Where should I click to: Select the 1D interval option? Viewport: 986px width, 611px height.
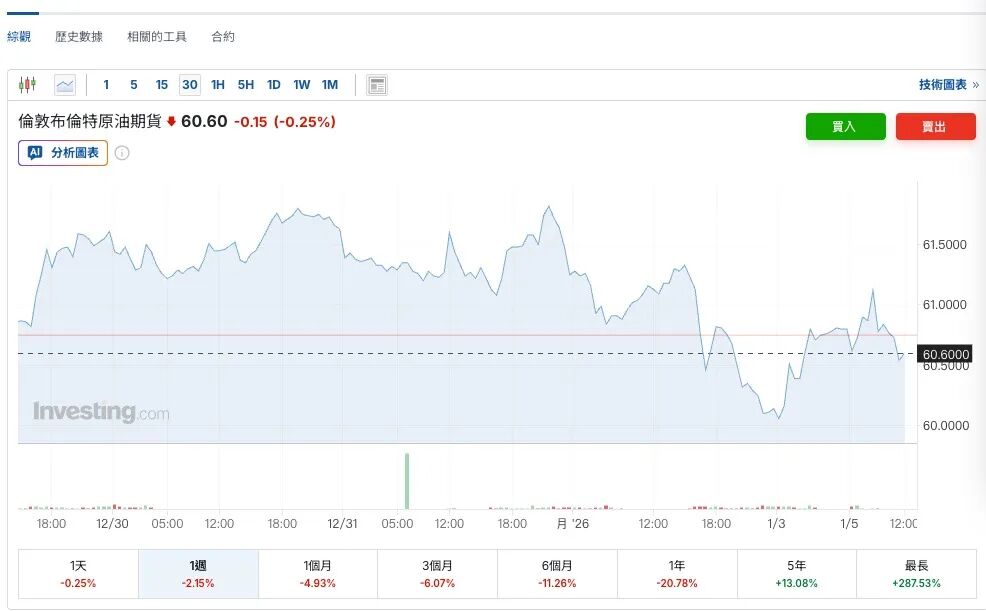pyautogui.click(x=273, y=85)
